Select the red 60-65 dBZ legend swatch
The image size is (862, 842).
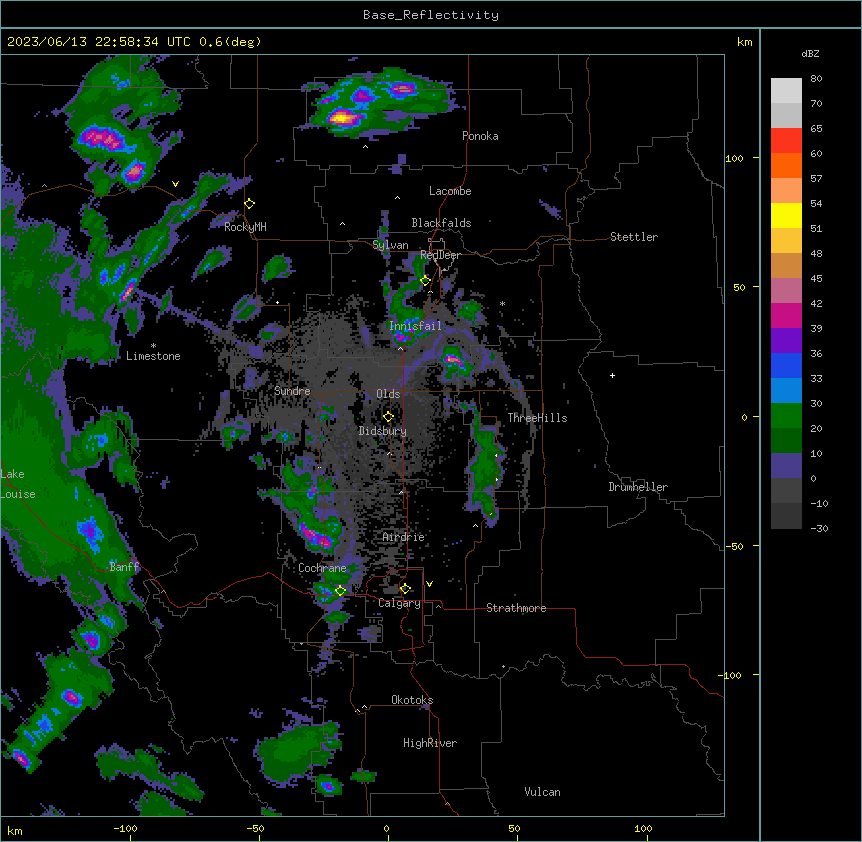(786, 141)
